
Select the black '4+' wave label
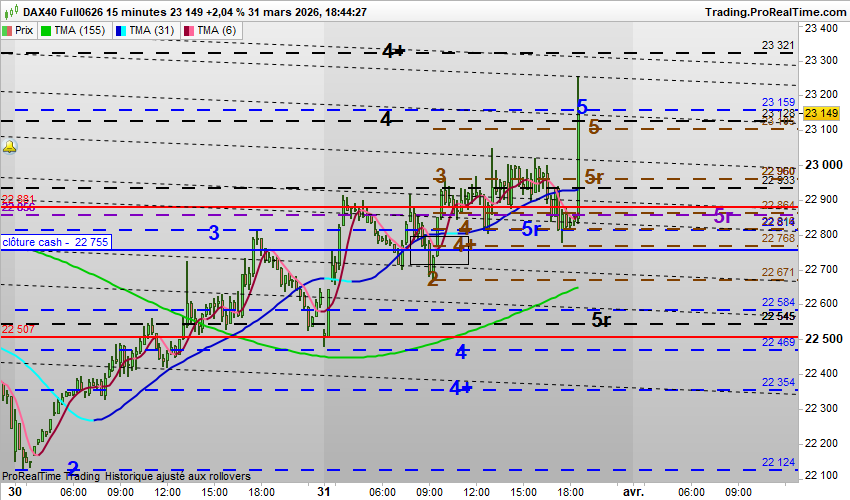[394, 51]
